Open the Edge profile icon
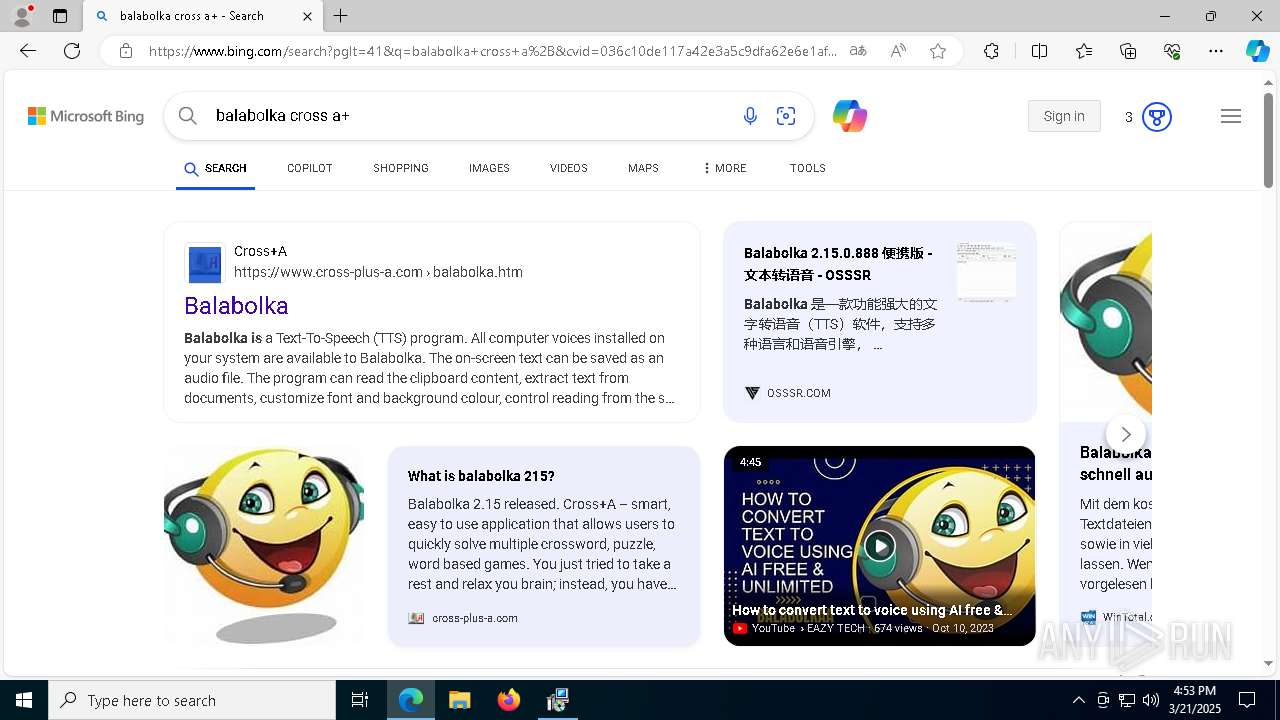 tap(21, 16)
